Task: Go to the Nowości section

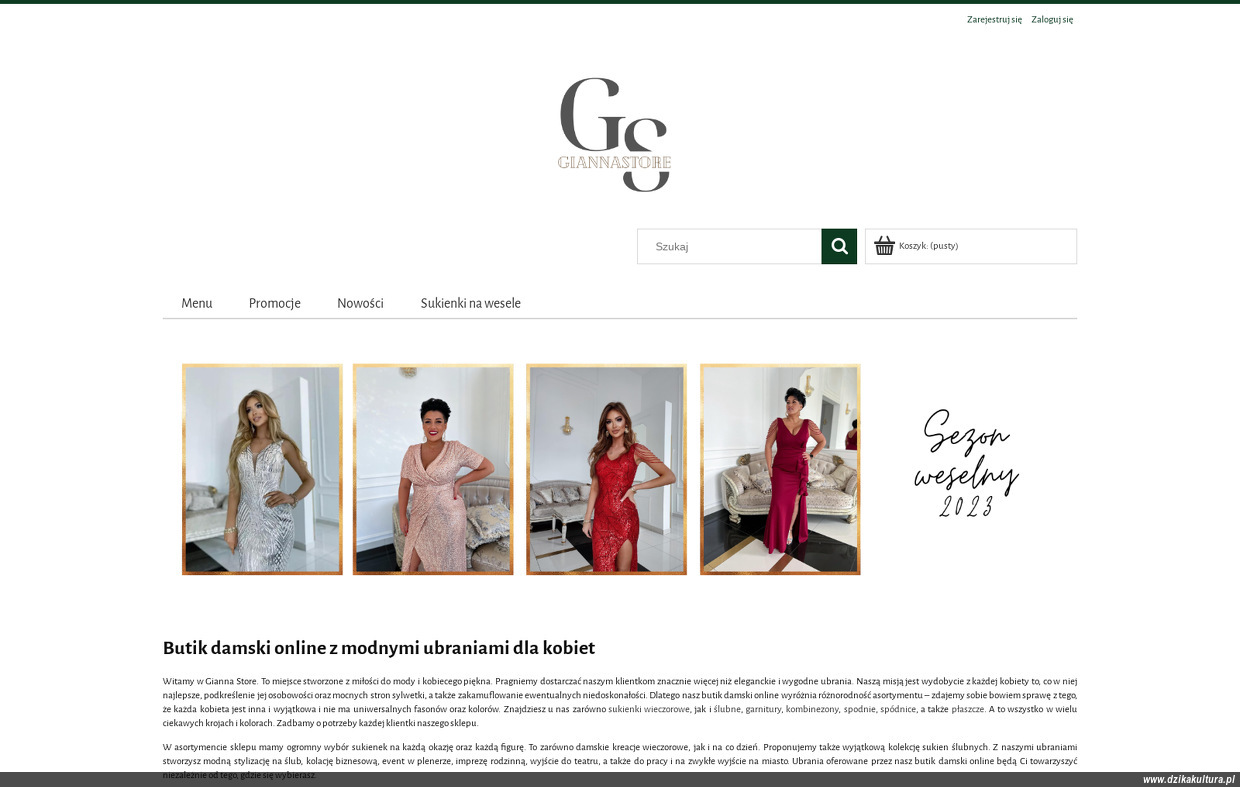Action: [x=360, y=303]
